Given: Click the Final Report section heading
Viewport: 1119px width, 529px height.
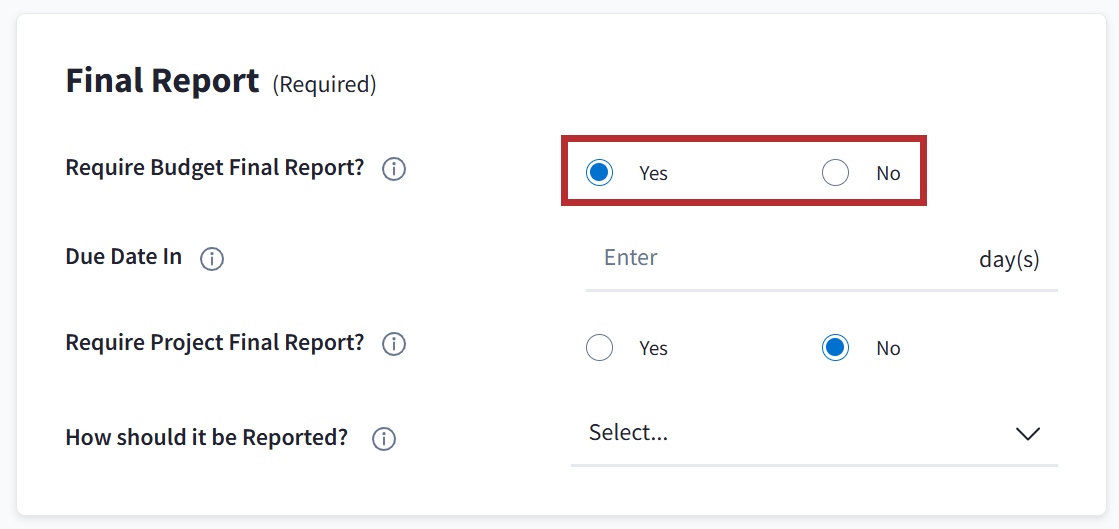Looking at the screenshot, I should (162, 80).
